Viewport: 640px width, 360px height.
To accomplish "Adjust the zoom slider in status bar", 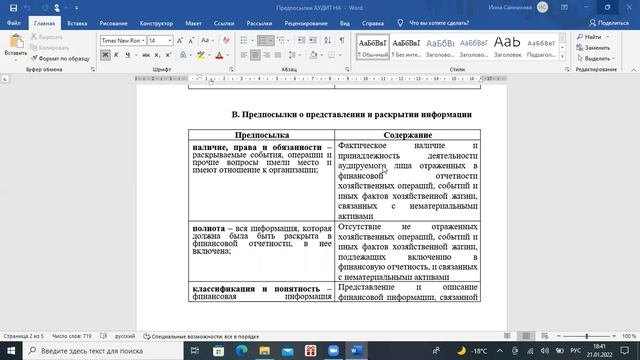I will pyautogui.click(x=587, y=336).
